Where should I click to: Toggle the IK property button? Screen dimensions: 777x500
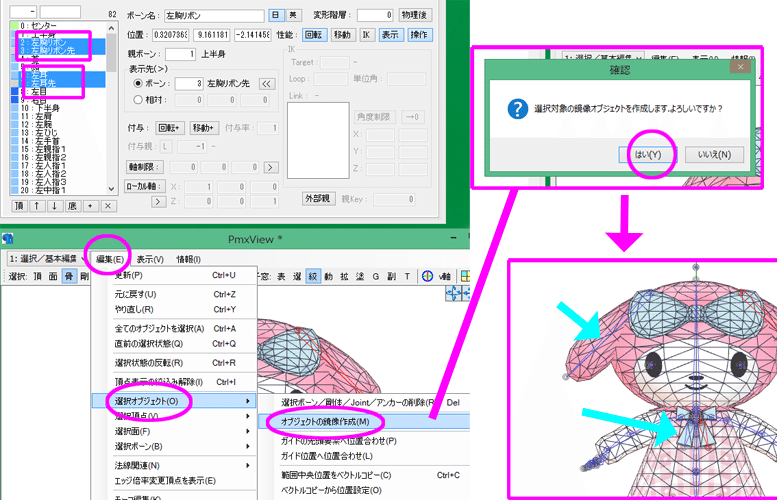(366, 35)
